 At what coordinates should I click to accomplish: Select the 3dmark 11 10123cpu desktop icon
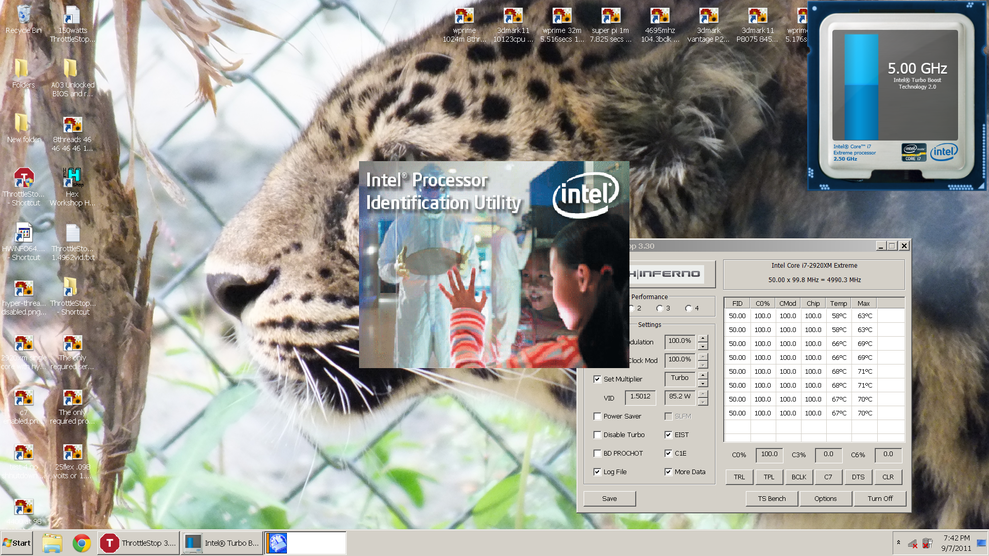(x=513, y=25)
